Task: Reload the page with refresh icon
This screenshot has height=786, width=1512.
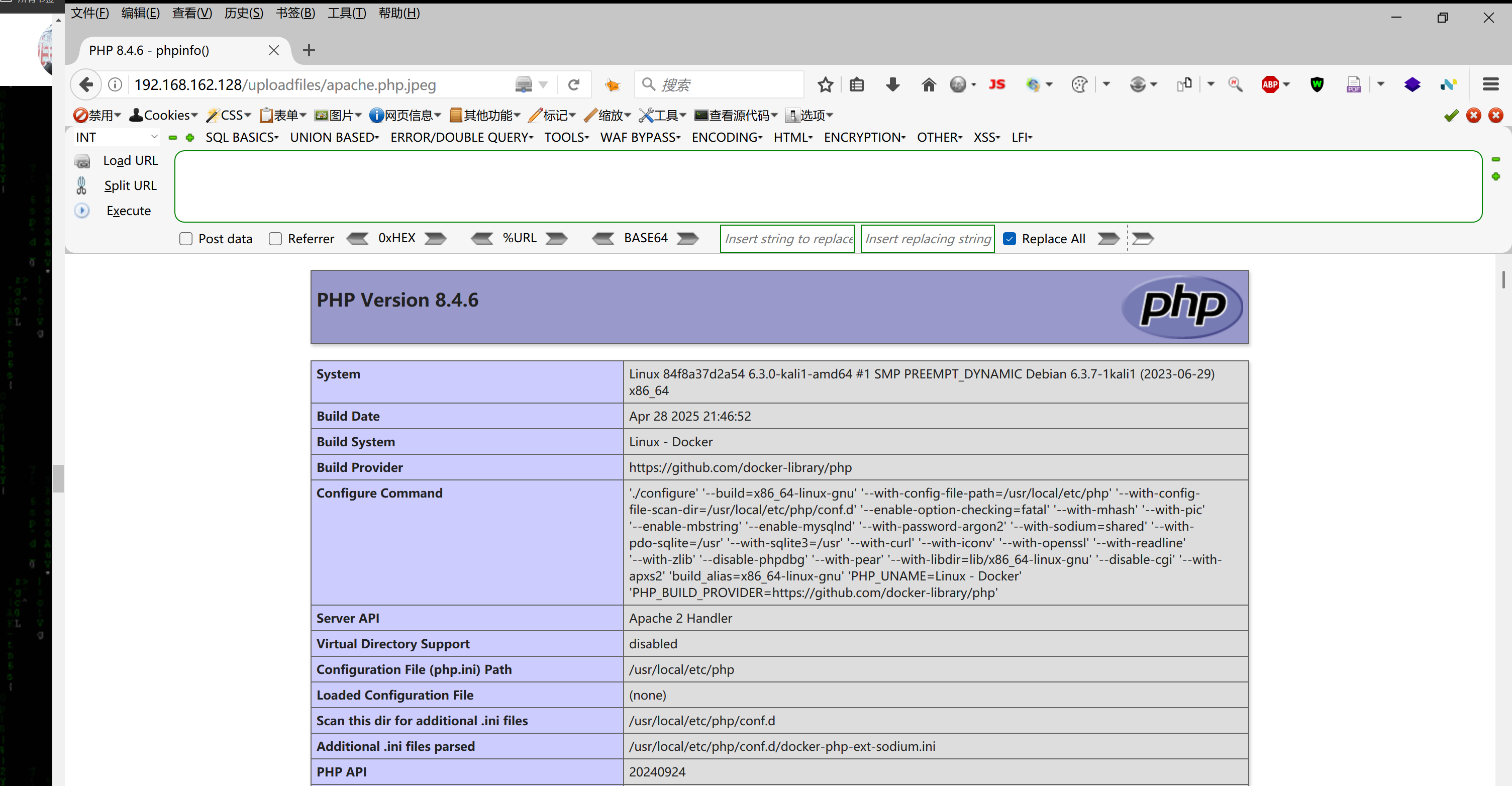Action: pyautogui.click(x=573, y=84)
